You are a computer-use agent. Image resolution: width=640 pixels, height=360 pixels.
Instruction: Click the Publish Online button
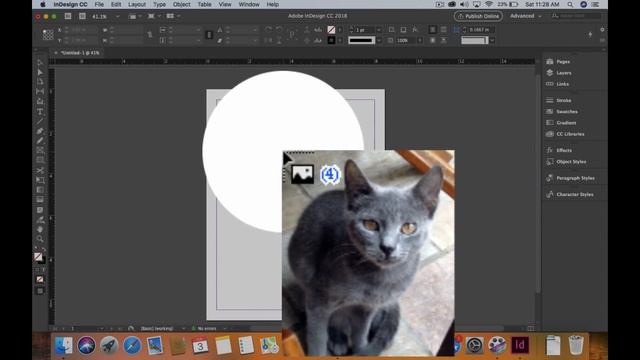pos(478,16)
